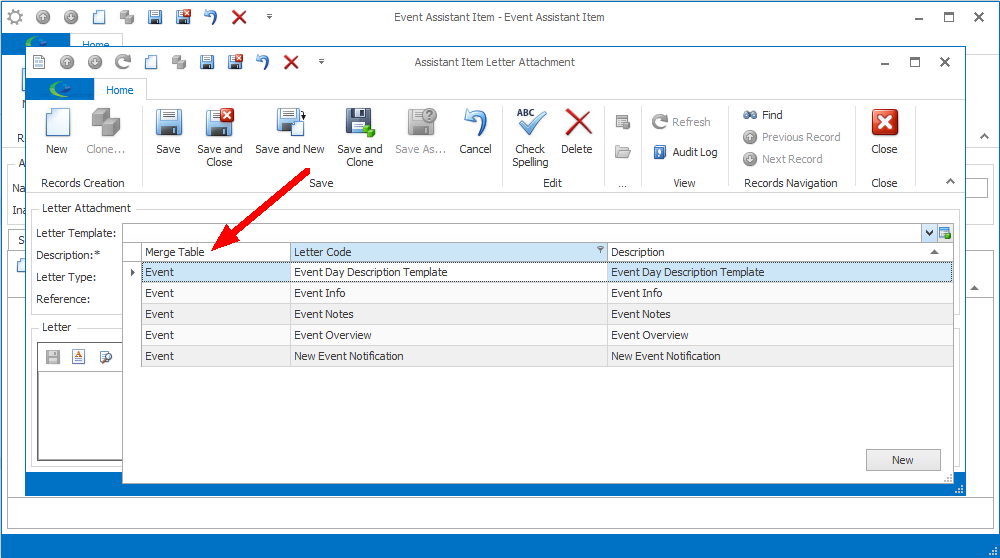
Task: Click the Delete red X ribbon button
Action: pyautogui.click(x=577, y=131)
